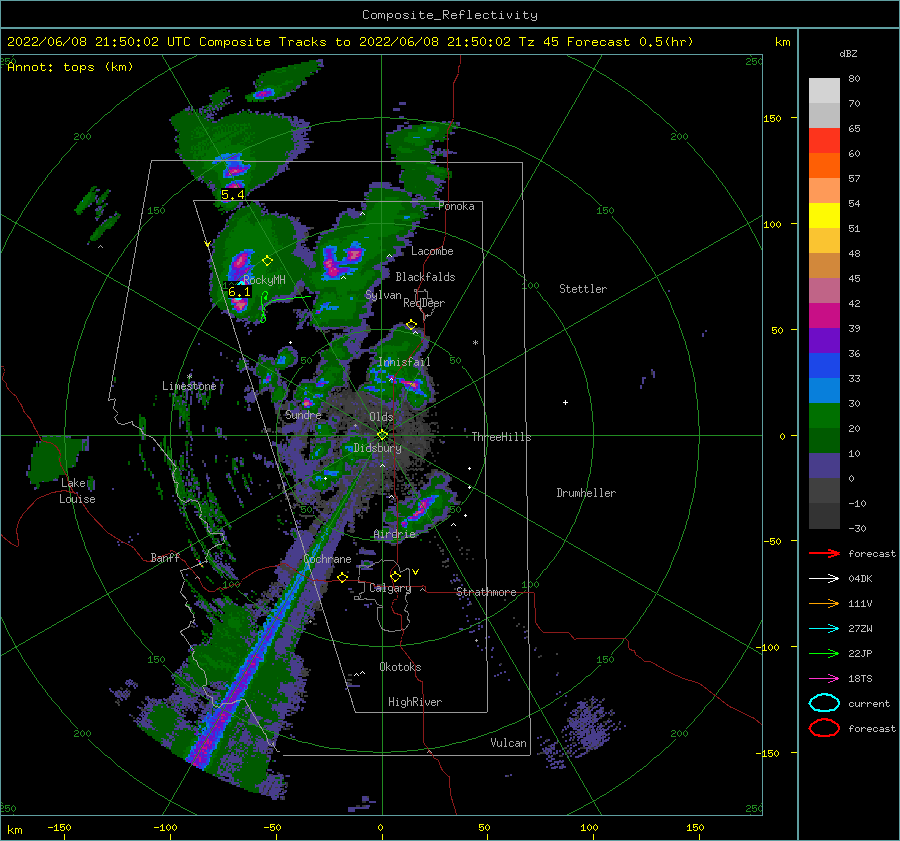Click the Didsbury town label

coord(378,448)
